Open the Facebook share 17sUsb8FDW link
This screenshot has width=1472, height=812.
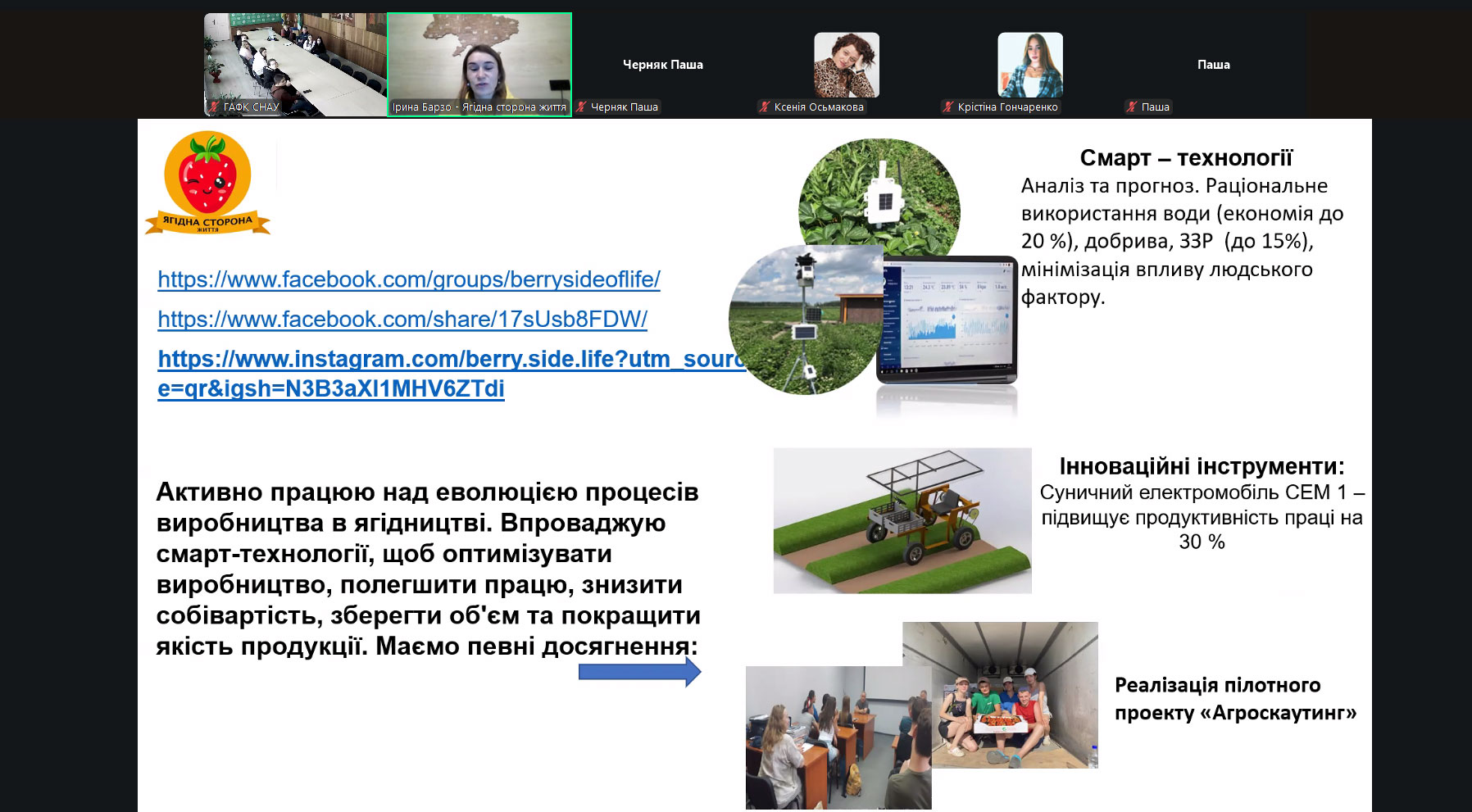click(x=402, y=319)
